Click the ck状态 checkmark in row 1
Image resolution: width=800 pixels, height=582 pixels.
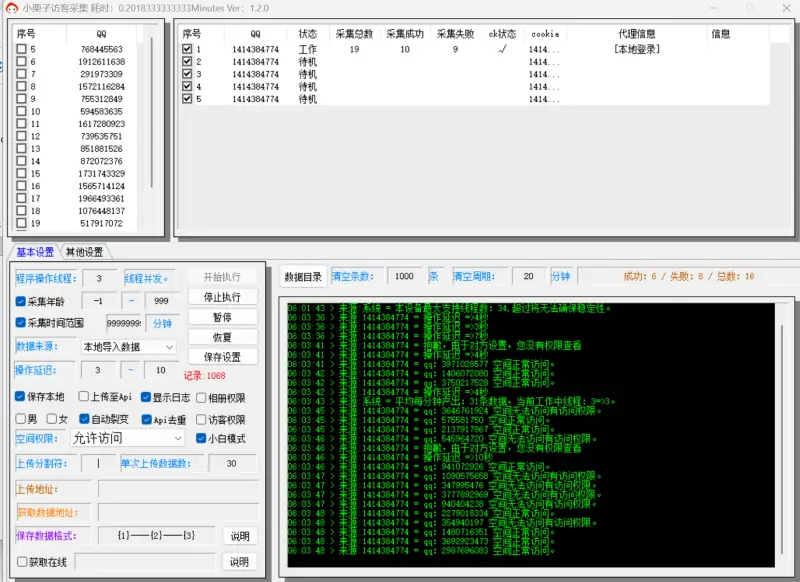(x=502, y=49)
